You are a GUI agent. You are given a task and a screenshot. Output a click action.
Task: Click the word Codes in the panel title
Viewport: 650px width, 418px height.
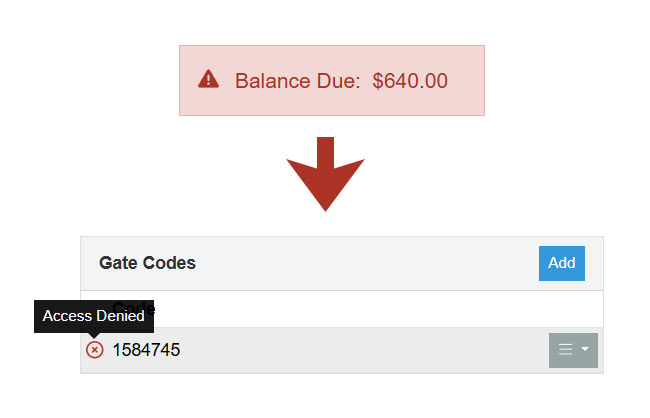pos(169,263)
